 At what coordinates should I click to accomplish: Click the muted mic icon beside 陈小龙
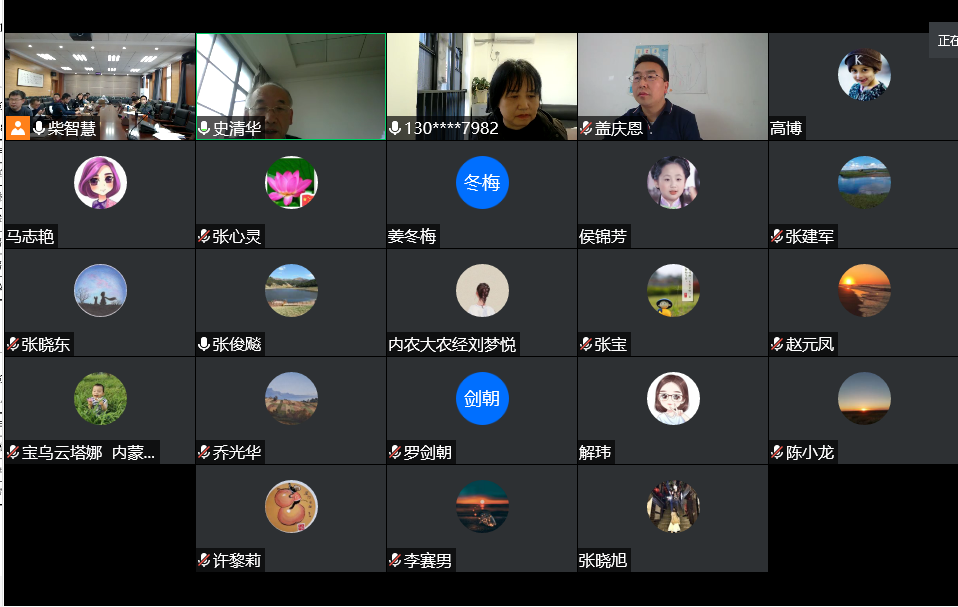(x=777, y=452)
